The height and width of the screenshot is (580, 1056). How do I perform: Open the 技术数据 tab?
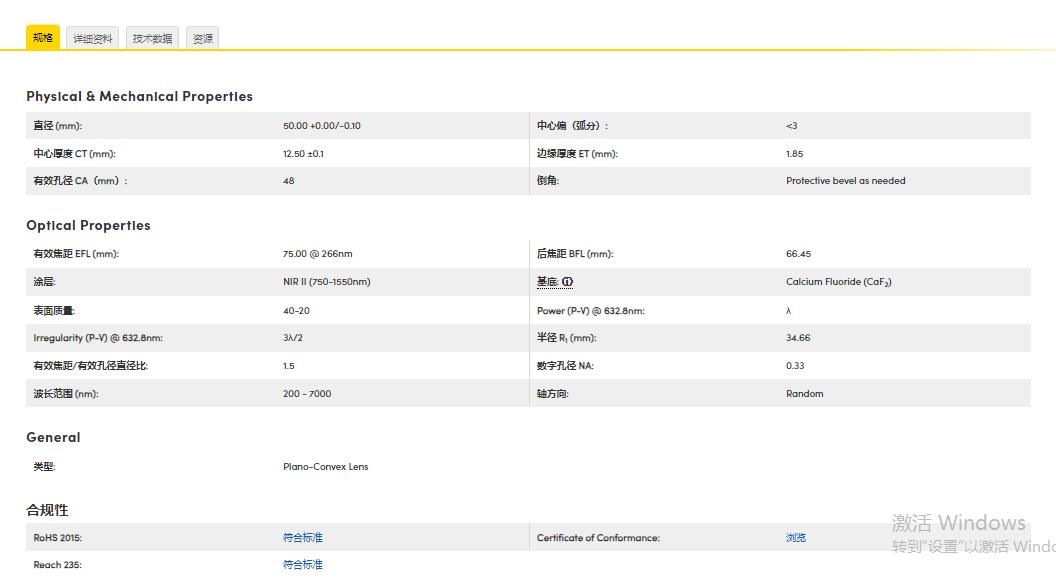click(x=151, y=37)
